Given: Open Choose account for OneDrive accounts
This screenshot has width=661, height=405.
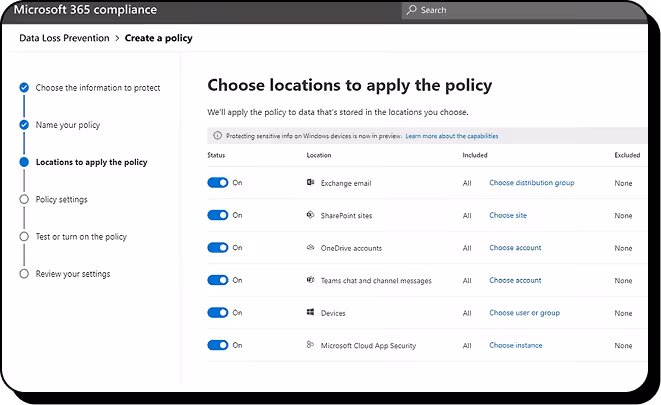Looking at the screenshot, I should (515, 247).
